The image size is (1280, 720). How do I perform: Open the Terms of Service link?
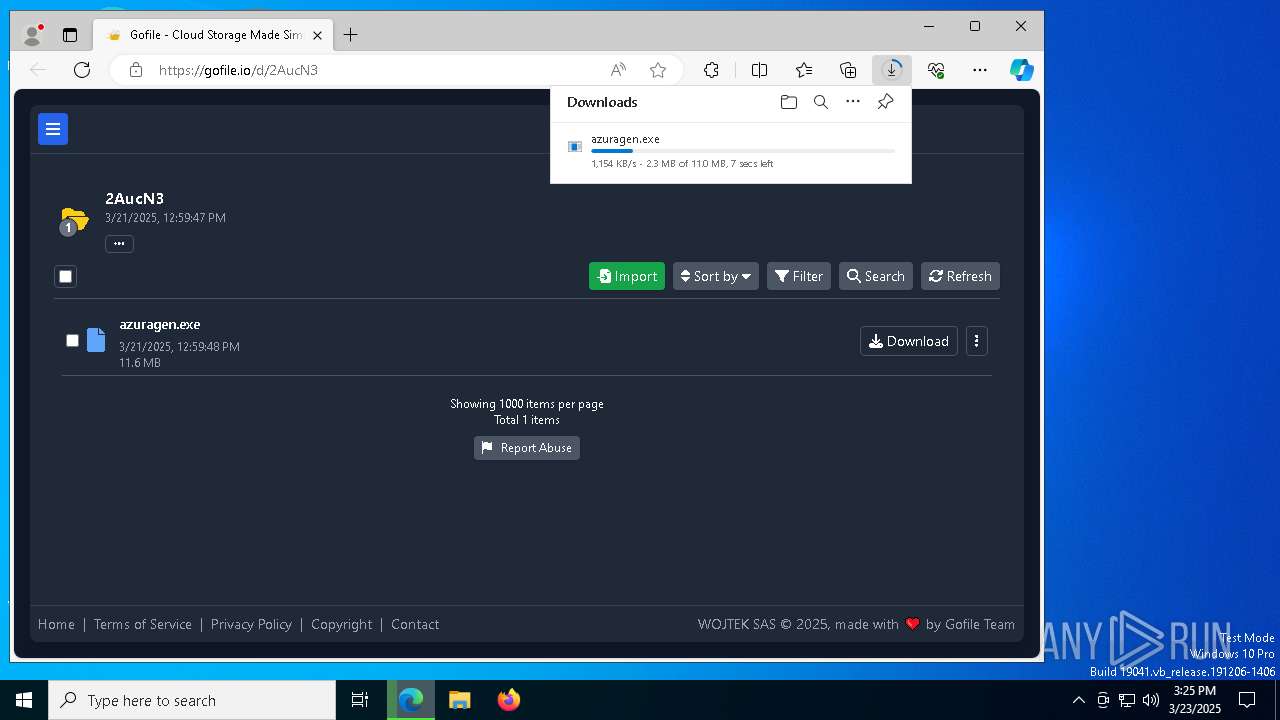tap(143, 624)
